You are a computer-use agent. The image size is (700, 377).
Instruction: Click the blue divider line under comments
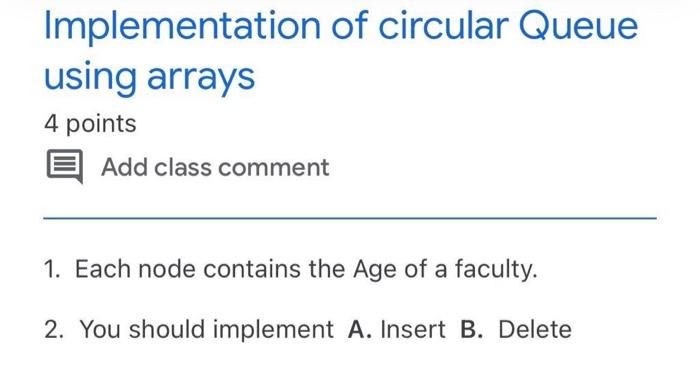coord(350,218)
